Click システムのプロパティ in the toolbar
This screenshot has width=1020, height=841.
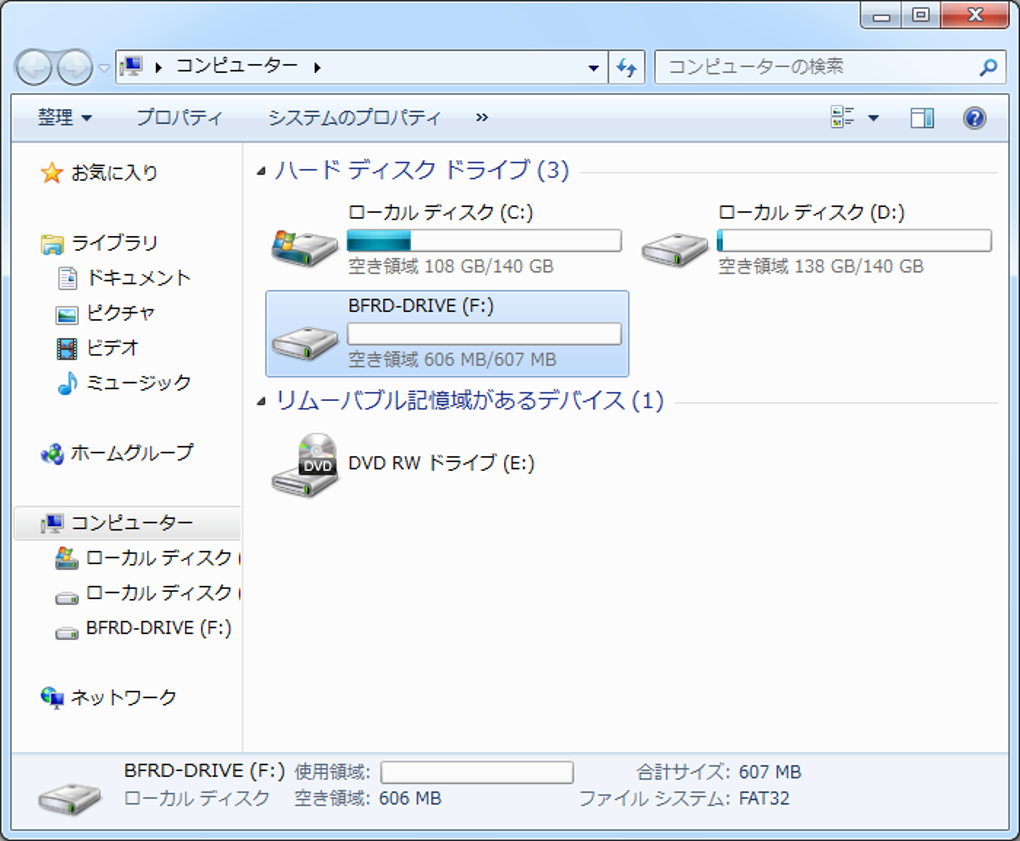pos(355,118)
